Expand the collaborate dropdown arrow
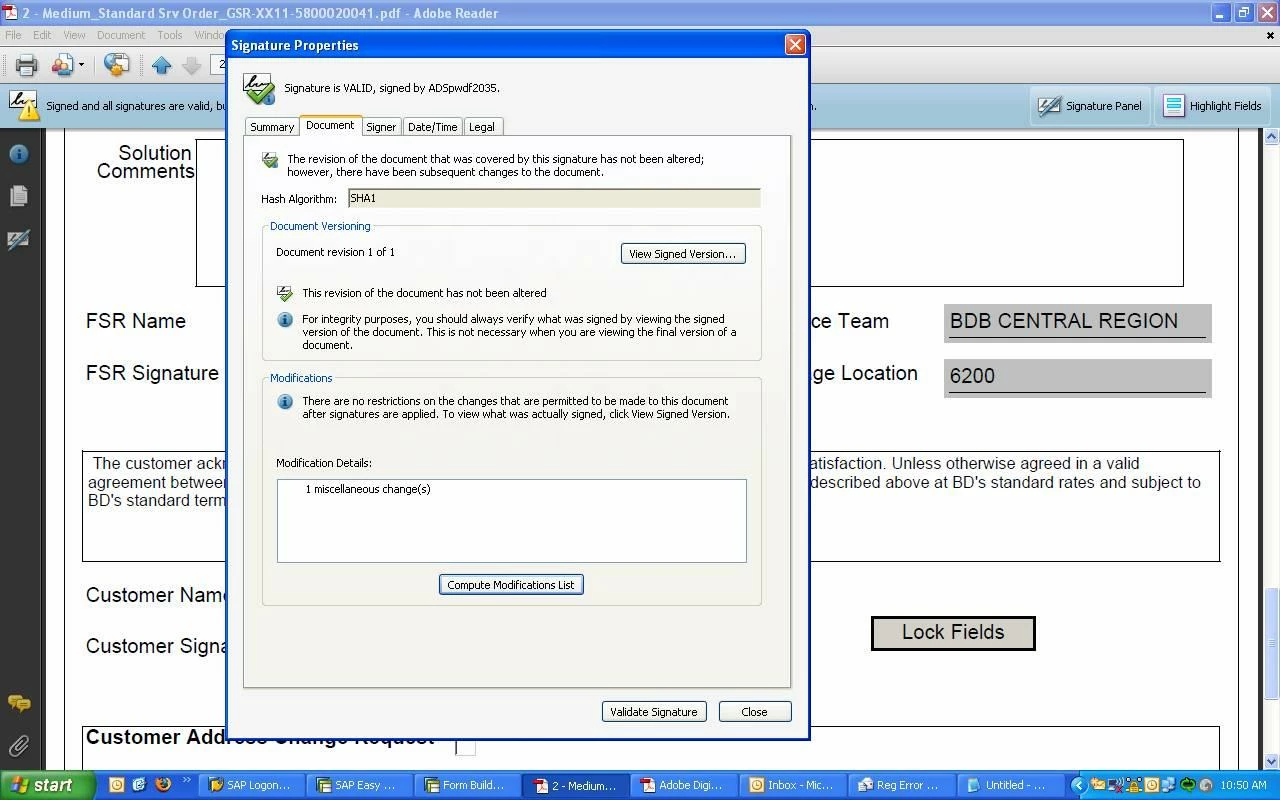 click(x=82, y=65)
